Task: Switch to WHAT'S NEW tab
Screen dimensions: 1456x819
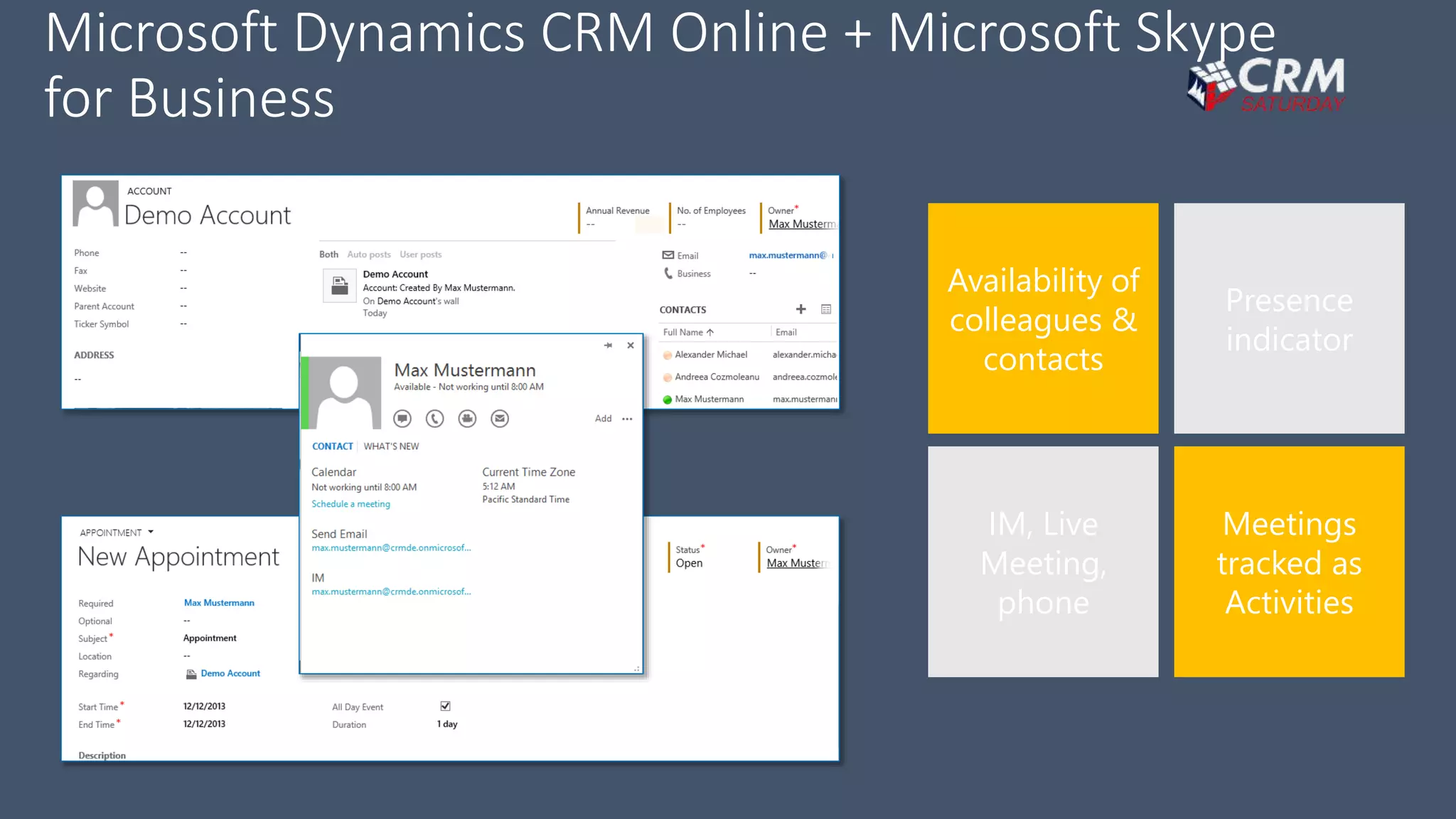Action: (x=391, y=446)
